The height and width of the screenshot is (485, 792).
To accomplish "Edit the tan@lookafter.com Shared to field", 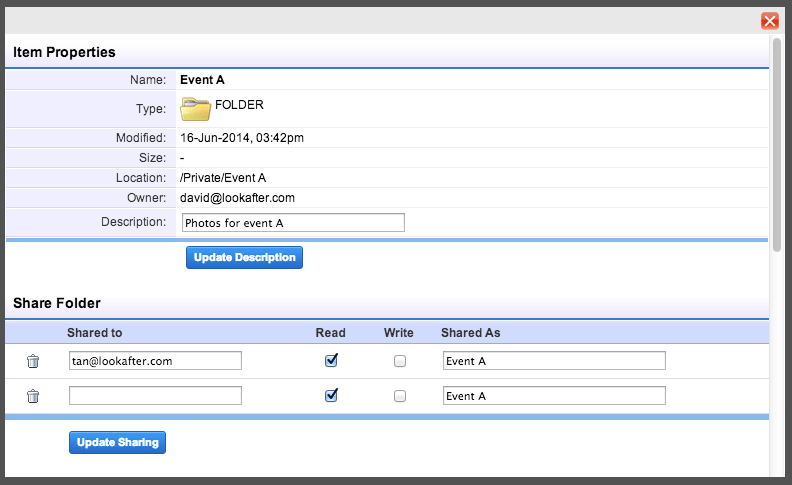I will (155, 361).
